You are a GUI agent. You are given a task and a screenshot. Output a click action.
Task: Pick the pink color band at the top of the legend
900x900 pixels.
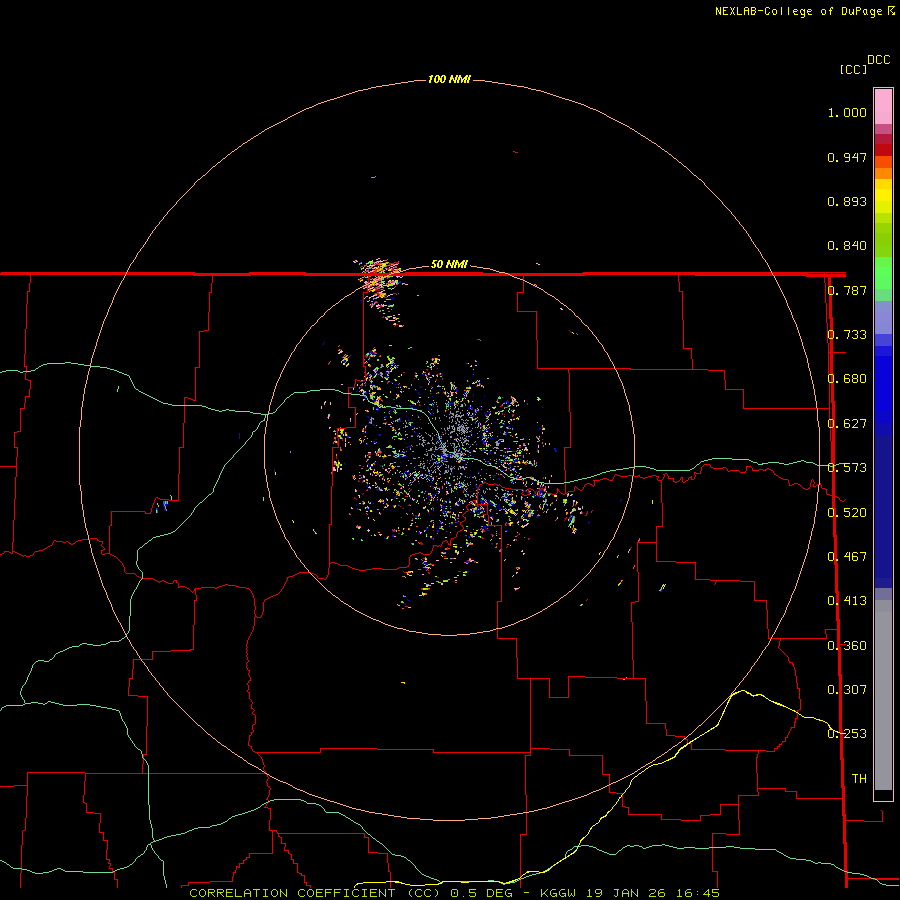click(x=883, y=107)
